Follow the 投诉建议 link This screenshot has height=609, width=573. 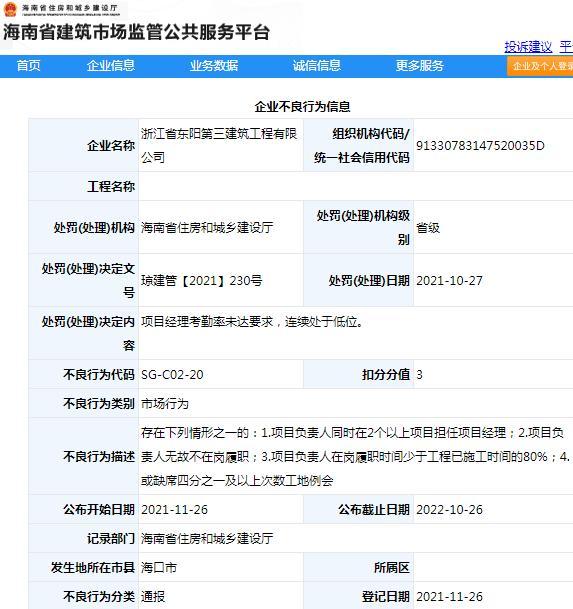[528, 47]
